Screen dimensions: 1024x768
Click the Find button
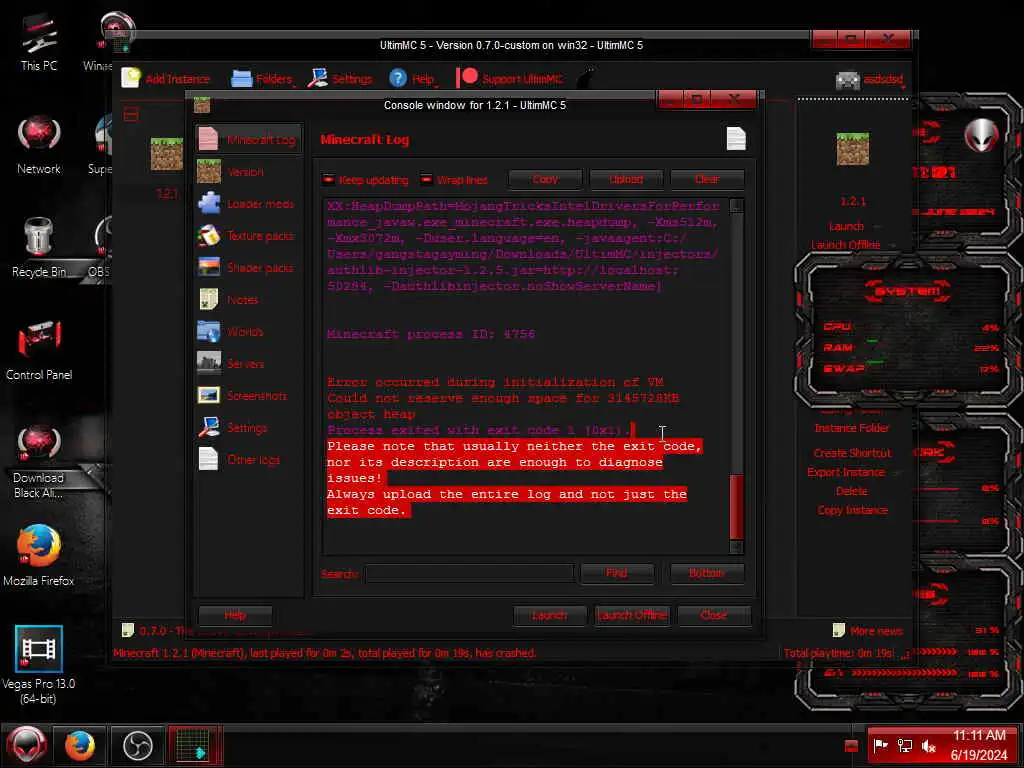(x=616, y=573)
